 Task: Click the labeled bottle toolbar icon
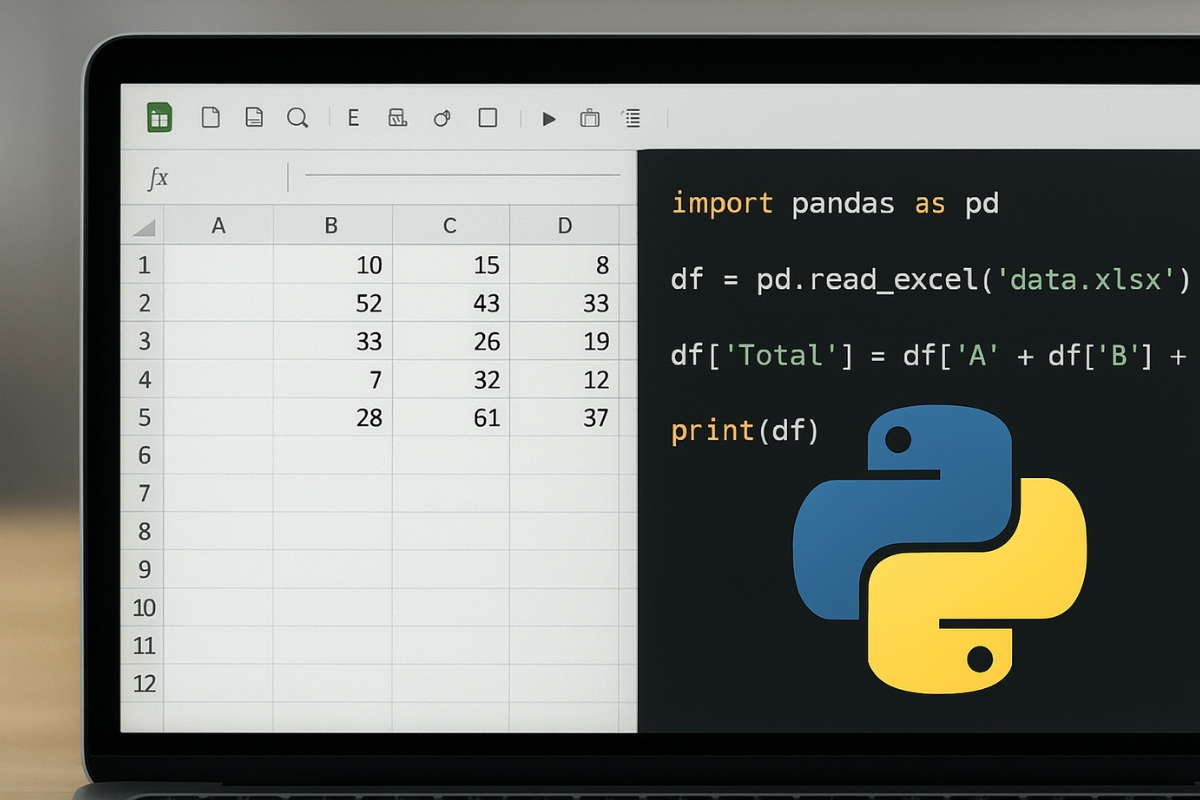coord(397,117)
